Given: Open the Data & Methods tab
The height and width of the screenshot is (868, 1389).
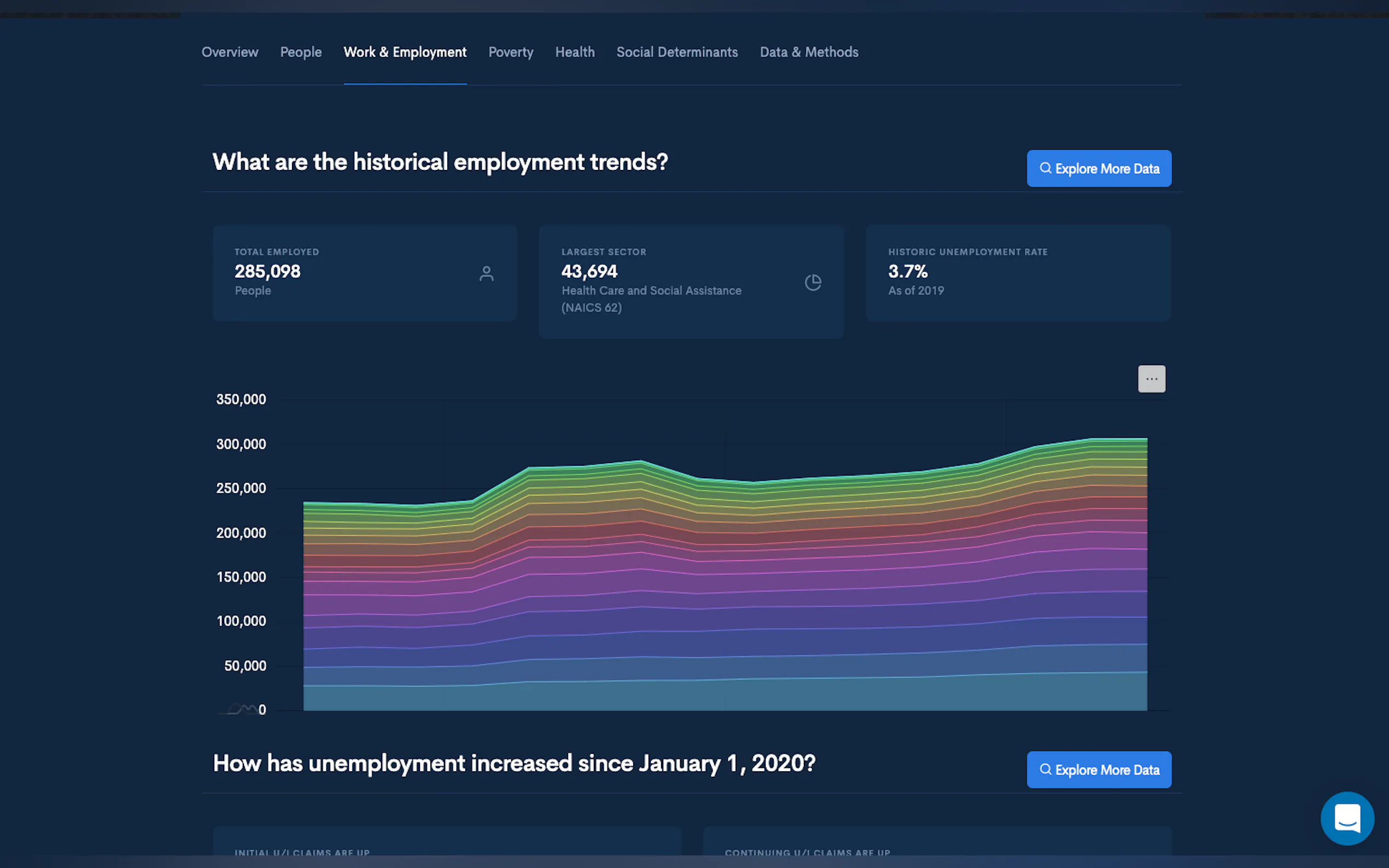Looking at the screenshot, I should (x=808, y=52).
